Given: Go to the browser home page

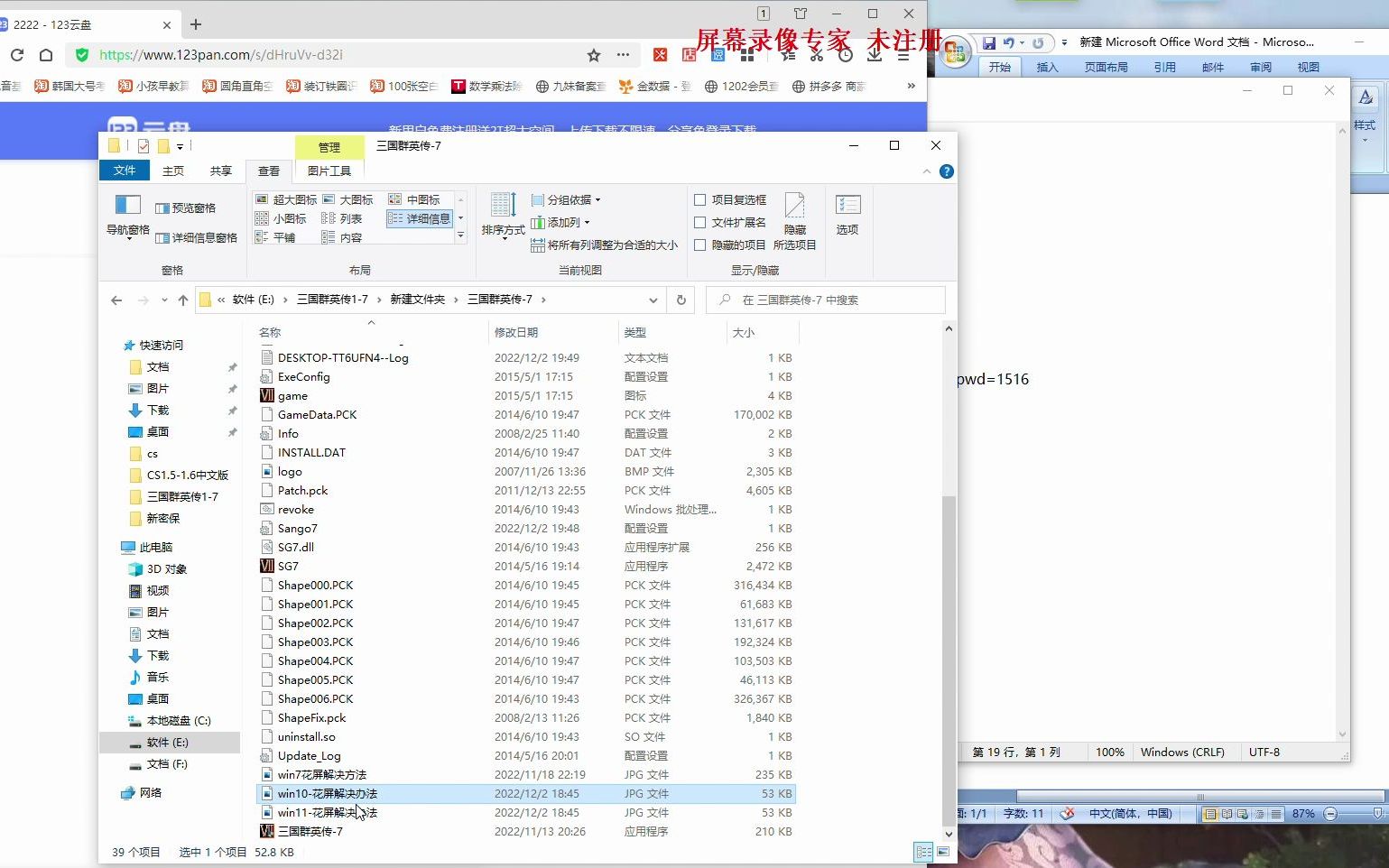Looking at the screenshot, I should (45, 55).
